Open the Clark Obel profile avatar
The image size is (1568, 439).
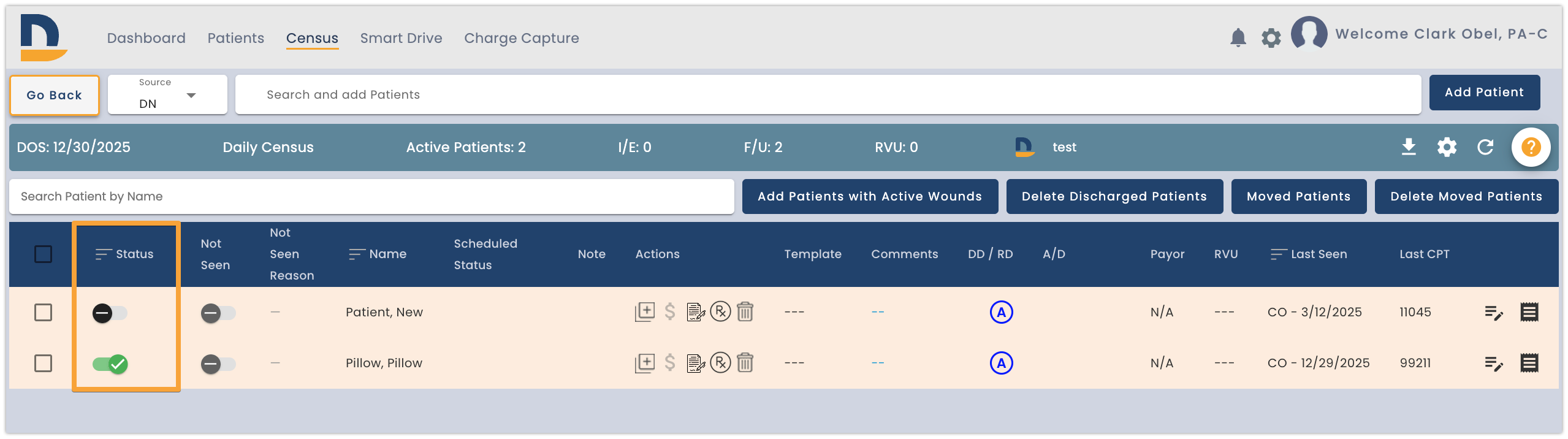tap(1309, 33)
